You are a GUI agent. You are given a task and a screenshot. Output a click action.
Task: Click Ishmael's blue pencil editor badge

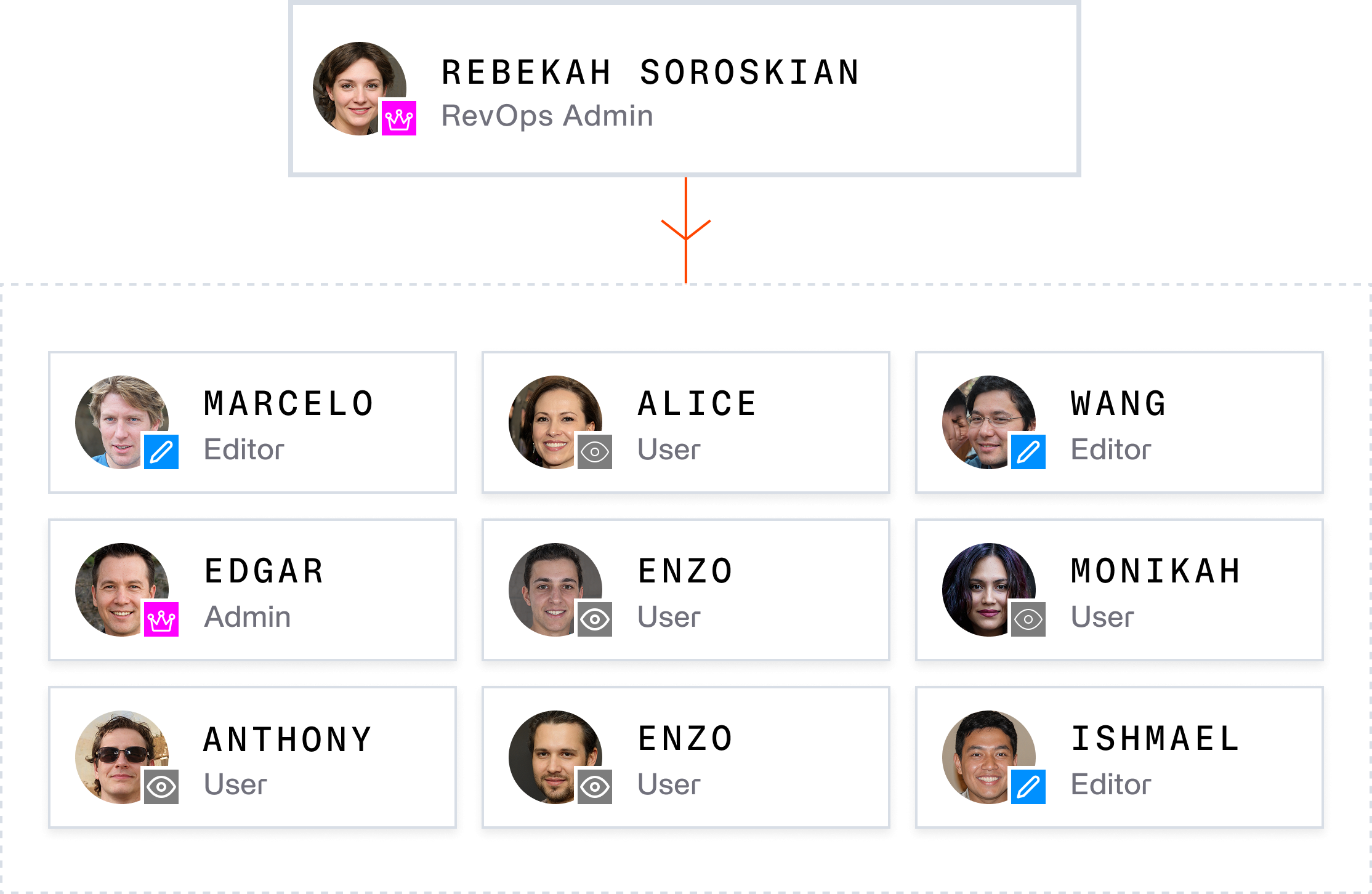tap(1028, 787)
